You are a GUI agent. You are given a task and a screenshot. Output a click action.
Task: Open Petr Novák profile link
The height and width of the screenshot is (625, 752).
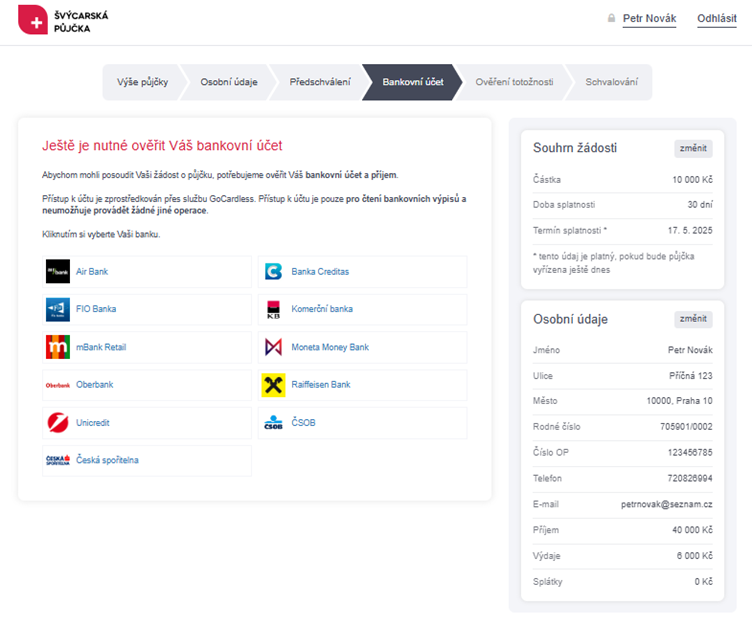click(x=649, y=19)
